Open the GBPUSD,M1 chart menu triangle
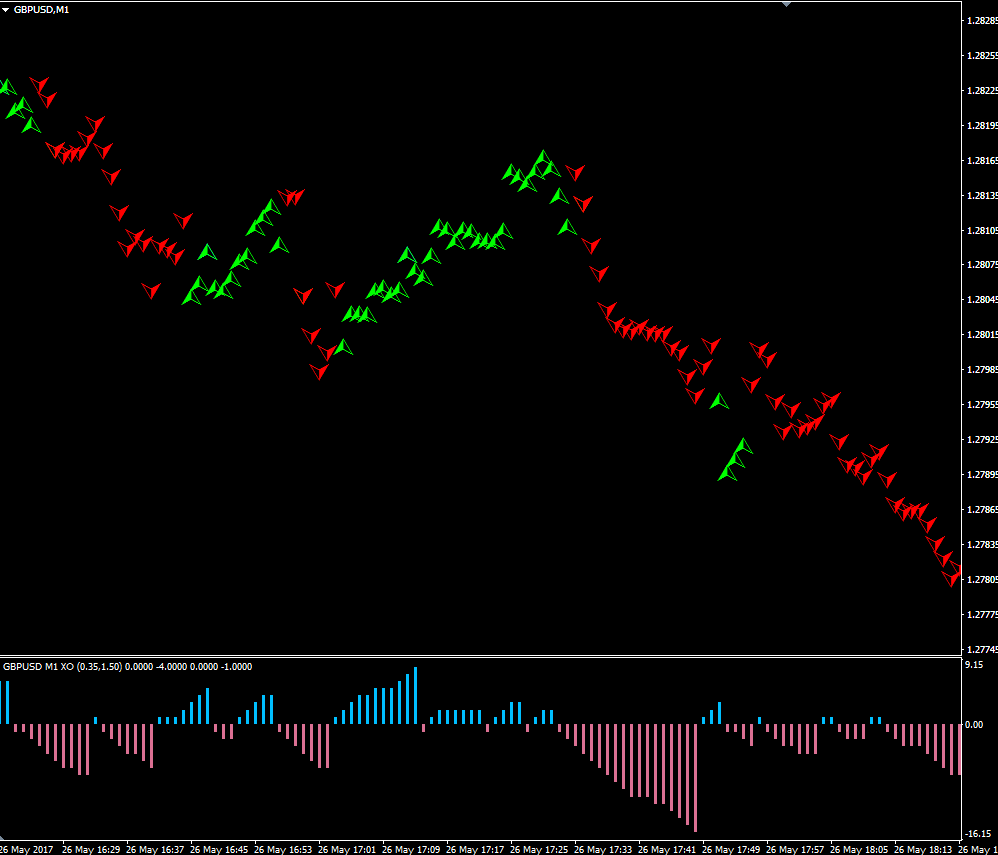Viewport: 998px width, 855px height. [x=6, y=10]
